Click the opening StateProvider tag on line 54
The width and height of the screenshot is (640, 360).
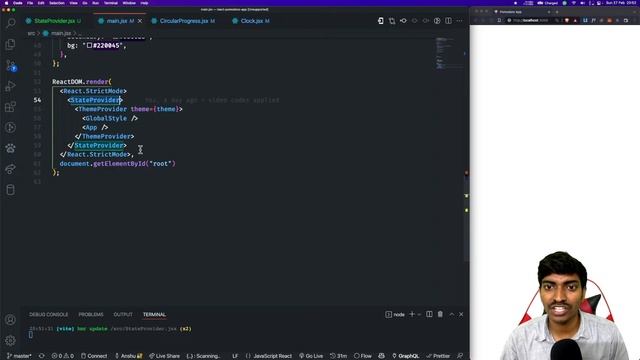[x=95, y=100]
